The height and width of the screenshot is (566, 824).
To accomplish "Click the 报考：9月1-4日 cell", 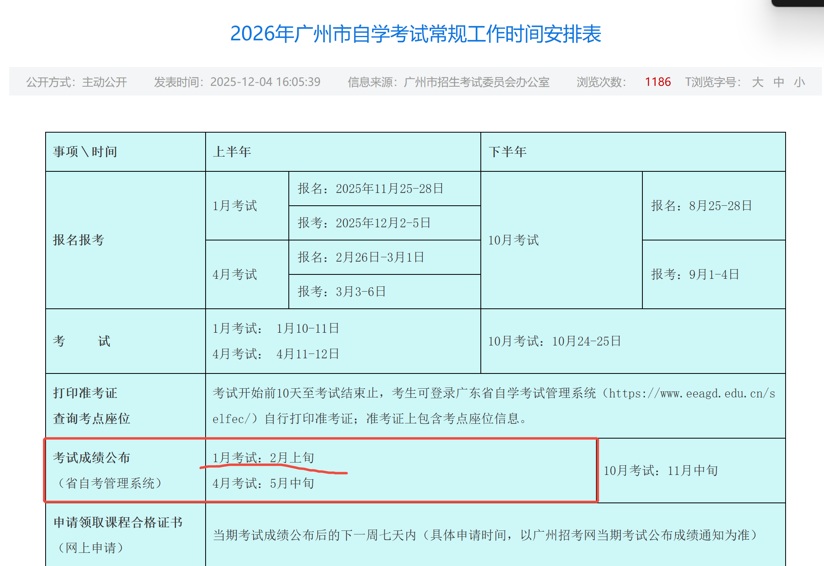I will pyautogui.click(x=695, y=274).
